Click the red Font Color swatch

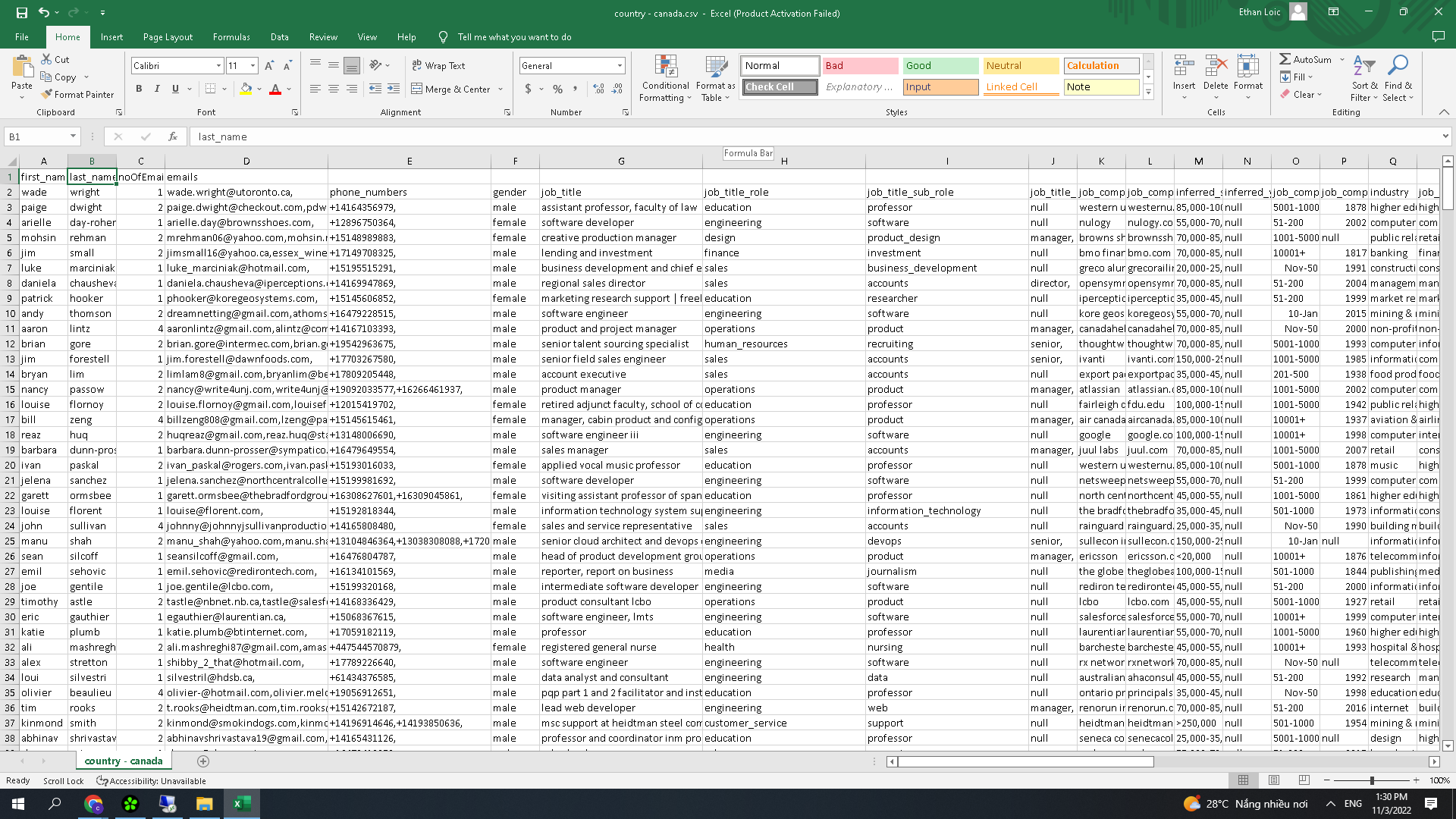tap(275, 89)
